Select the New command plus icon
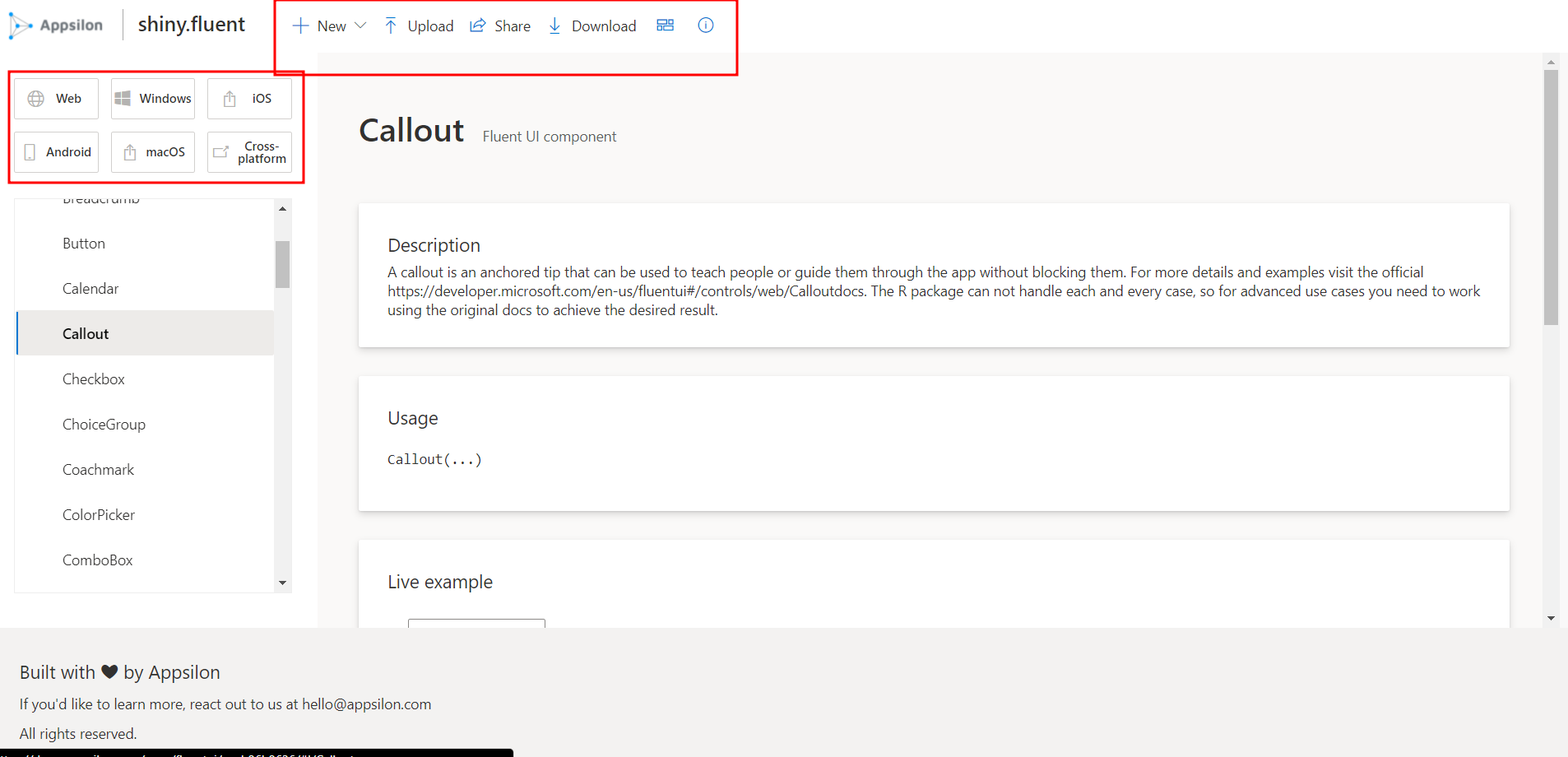 pyautogui.click(x=299, y=26)
